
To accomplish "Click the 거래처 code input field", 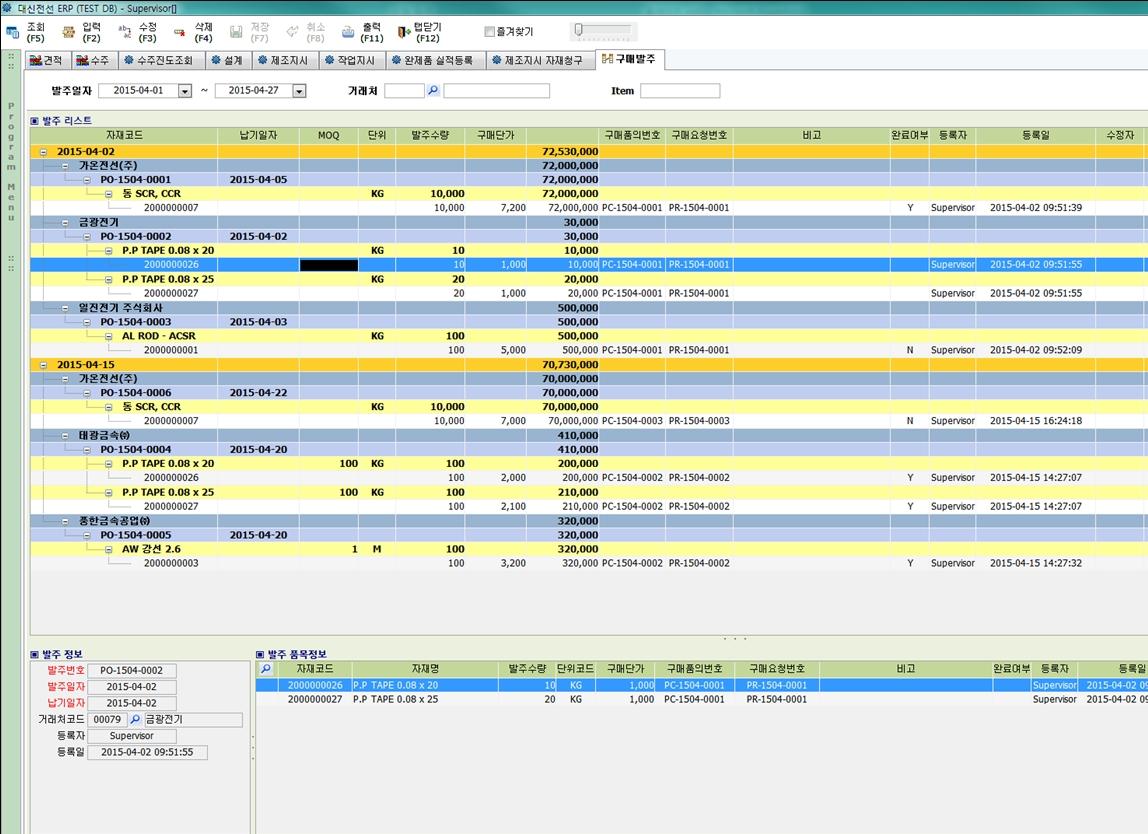I will (x=404, y=91).
